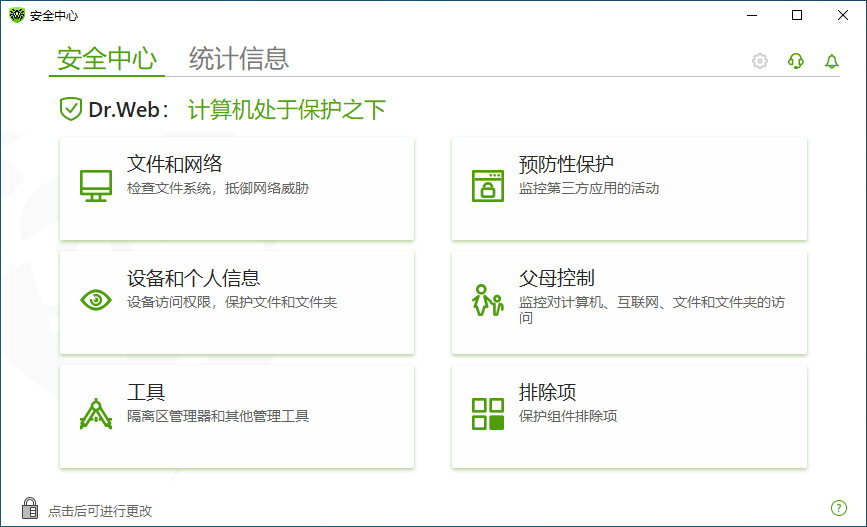Image resolution: width=867 pixels, height=527 pixels.
Task: Open support via the headset icon
Action: 796,61
